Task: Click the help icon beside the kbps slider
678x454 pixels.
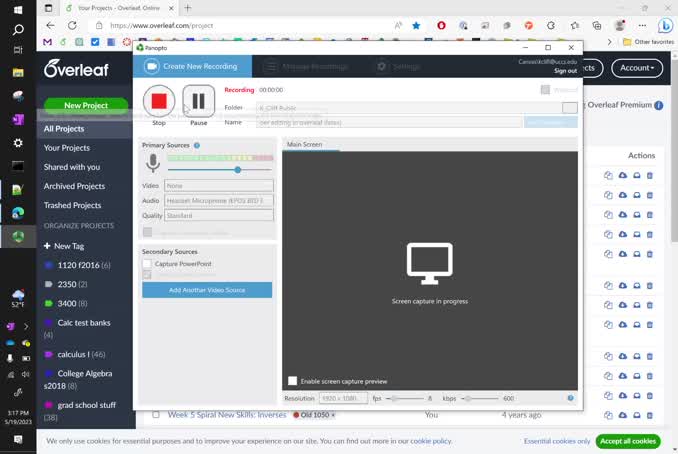Action: tap(570, 398)
